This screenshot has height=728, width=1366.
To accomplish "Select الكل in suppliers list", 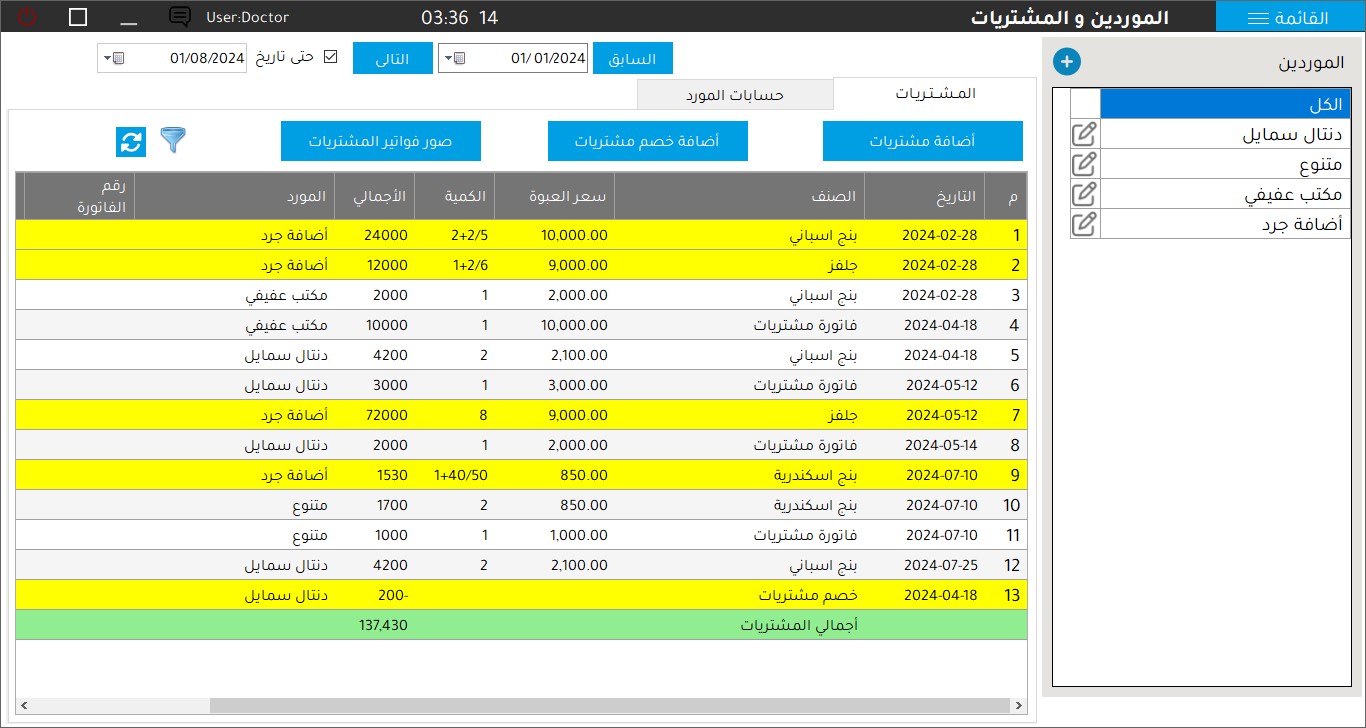I will point(1225,104).
